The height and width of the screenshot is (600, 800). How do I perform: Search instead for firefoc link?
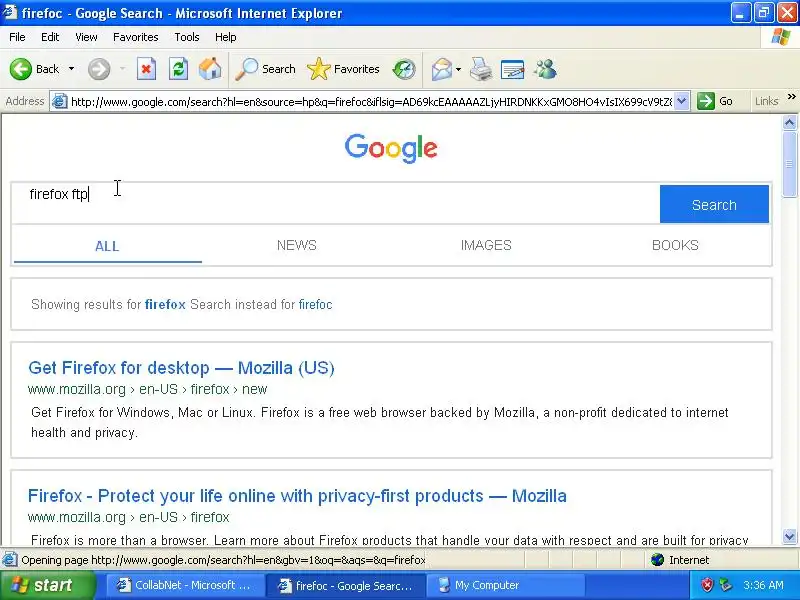point(315,305)
